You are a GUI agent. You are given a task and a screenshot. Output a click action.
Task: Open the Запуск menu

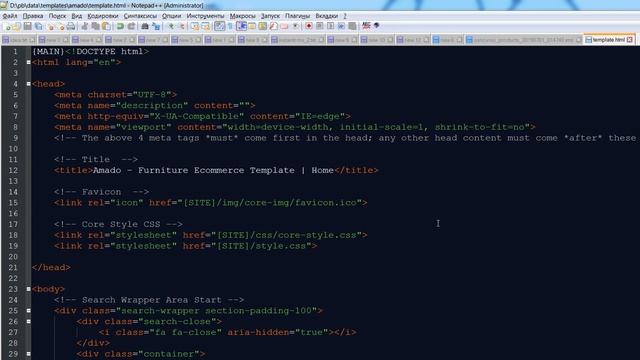coord(270,16)
